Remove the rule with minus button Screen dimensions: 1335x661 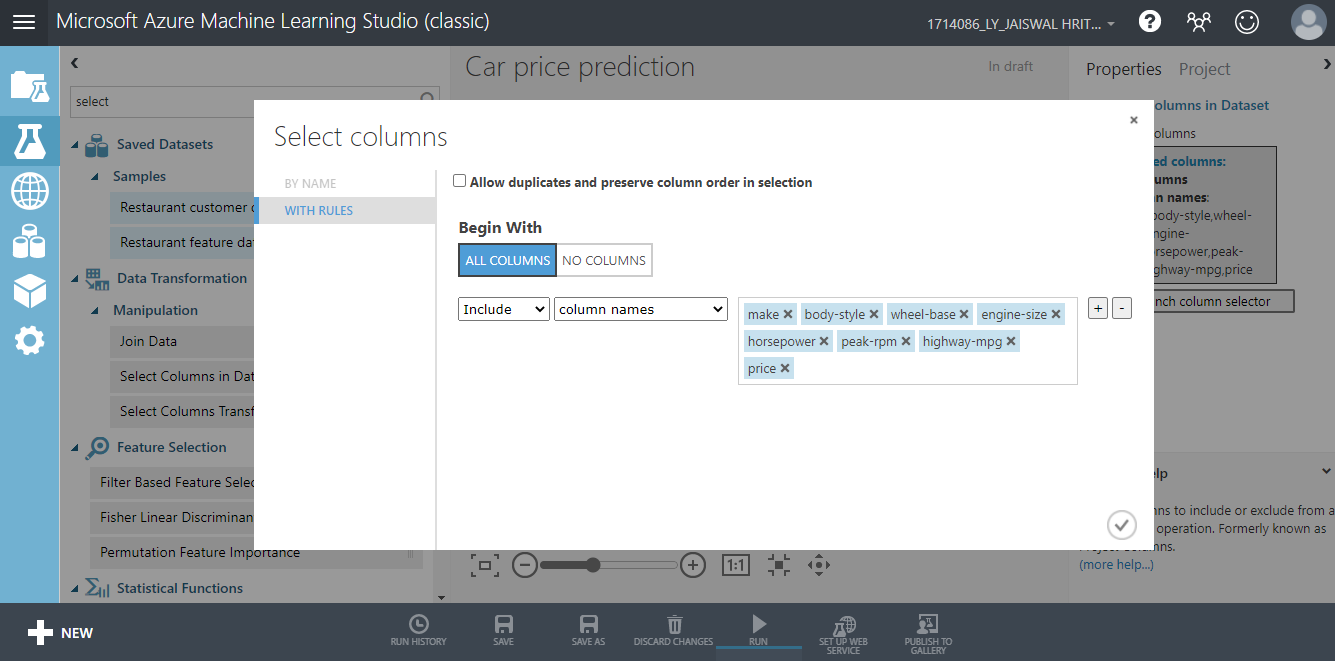pos(1122,308)
